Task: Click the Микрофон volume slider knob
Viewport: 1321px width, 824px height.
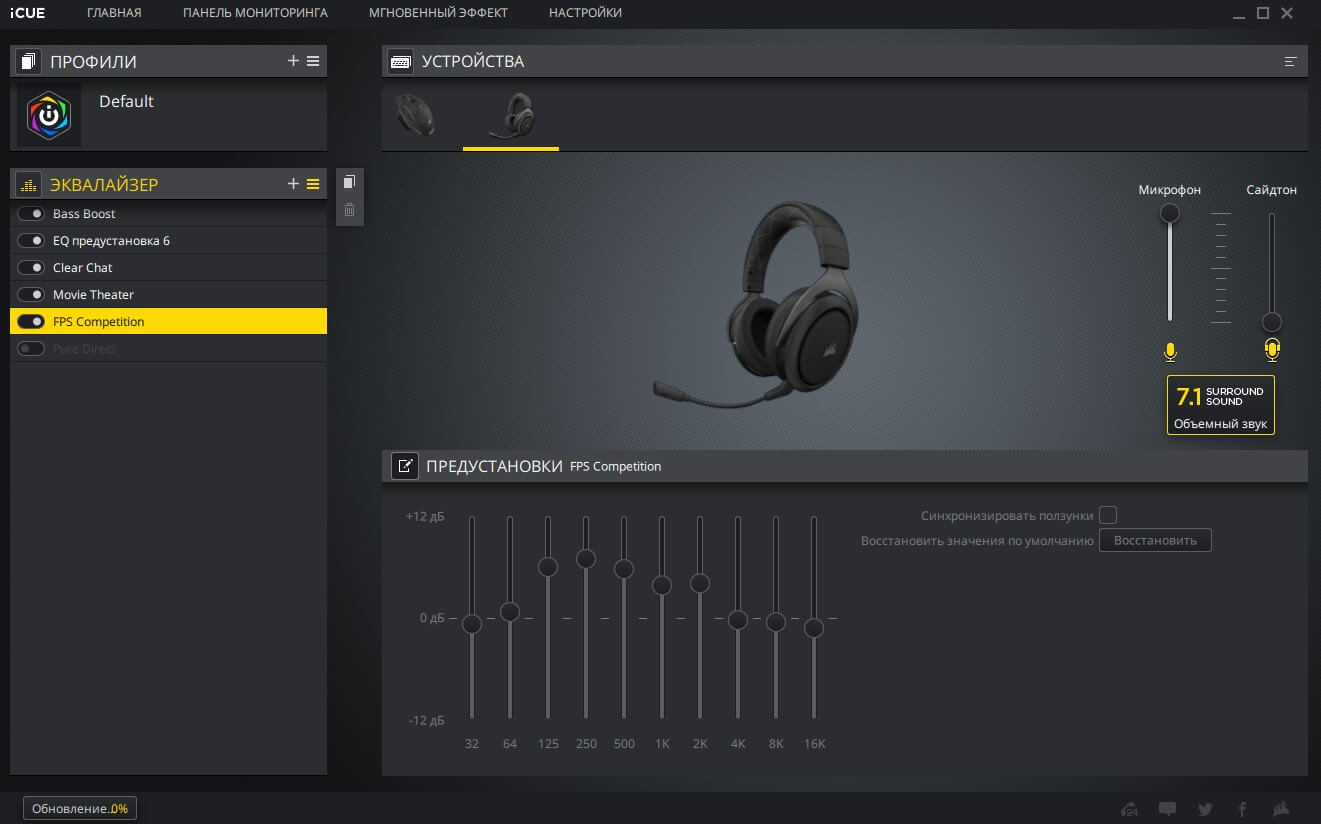Action: point(1170,213)
